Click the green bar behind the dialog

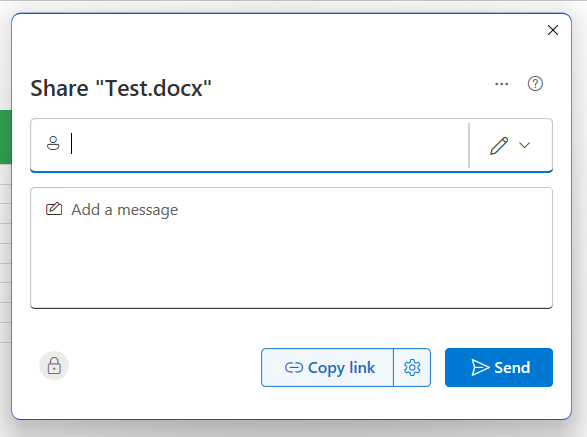(6, 137)
